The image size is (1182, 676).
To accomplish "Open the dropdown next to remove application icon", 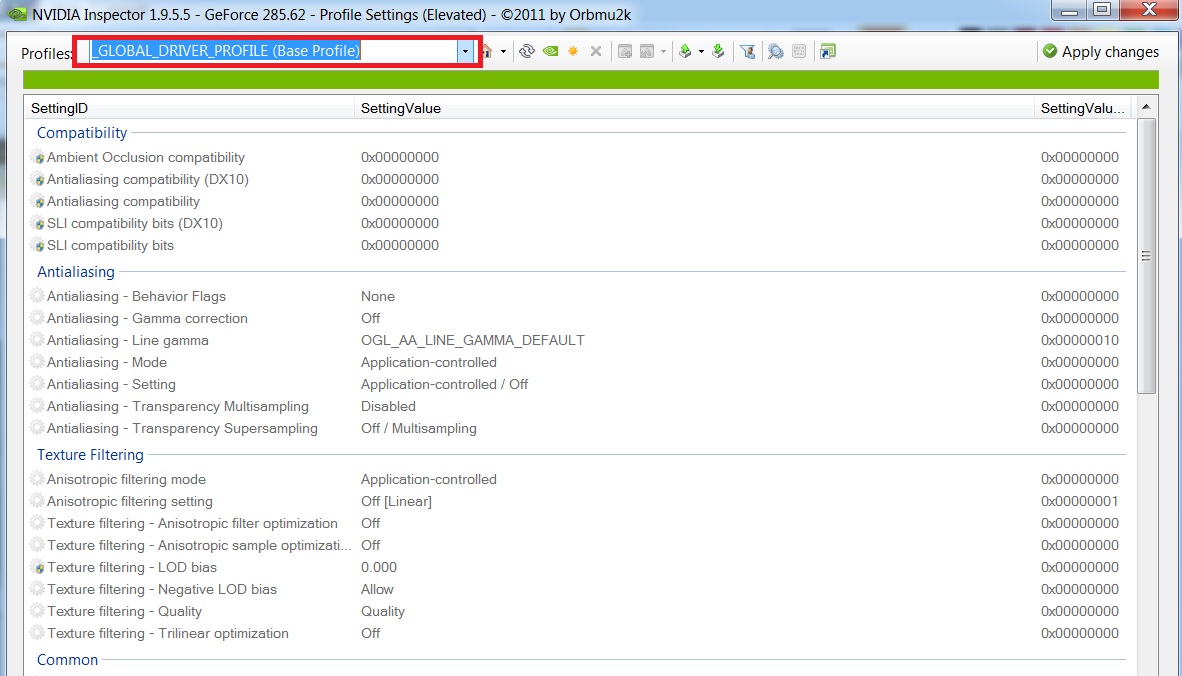I will coord(663,52).
